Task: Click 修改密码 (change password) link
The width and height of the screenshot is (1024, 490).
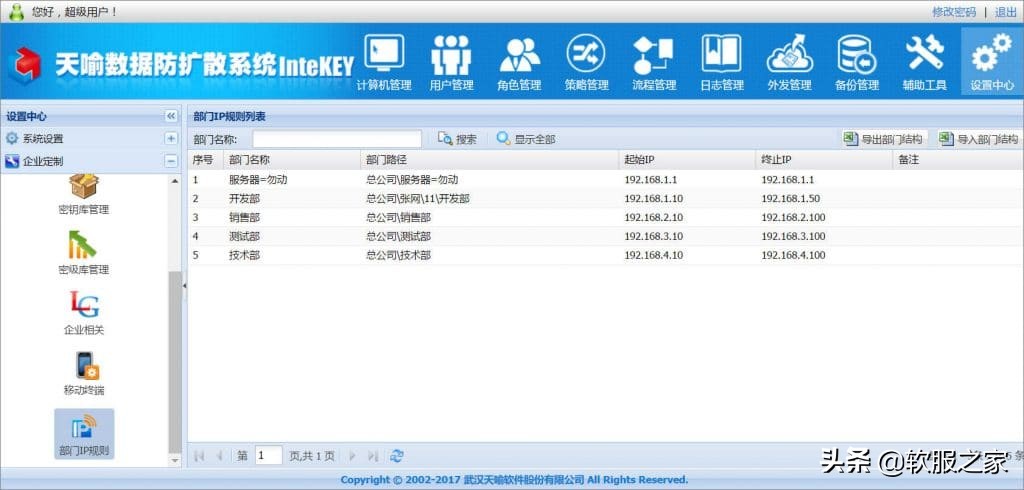Action: coord(953,12)
